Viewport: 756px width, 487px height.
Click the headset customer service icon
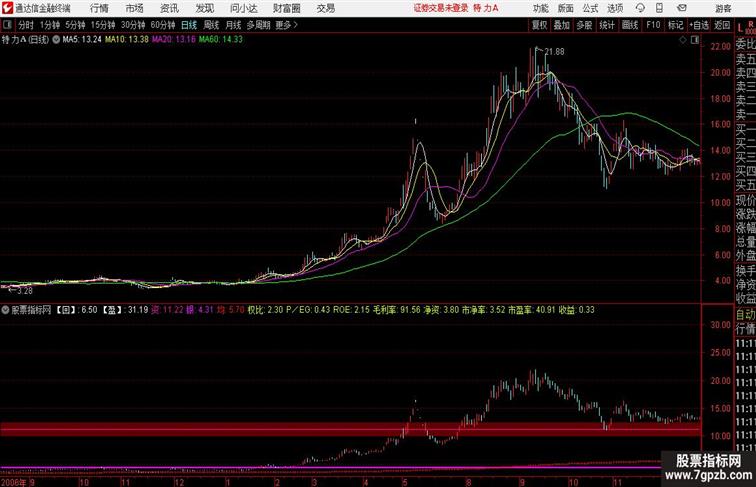pyautogui.click(x=640, y=8)
